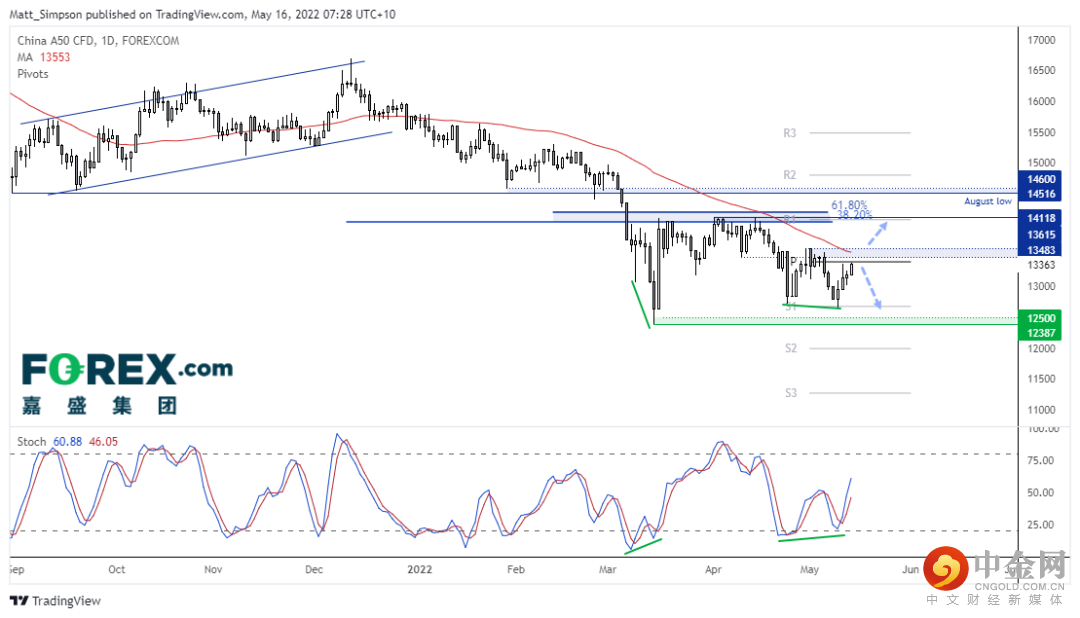Click the upward dashed blue arrow head
This screenshot has width=1080, height=618.
coord(882,226)
